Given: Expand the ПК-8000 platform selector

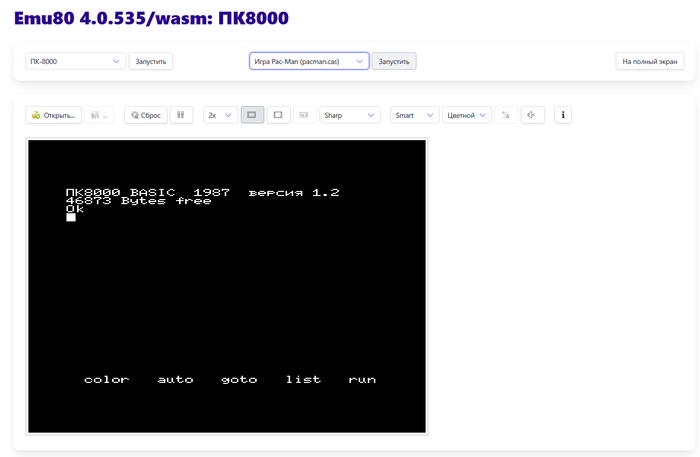Looking at the screenshot, I should click(75, 61).
